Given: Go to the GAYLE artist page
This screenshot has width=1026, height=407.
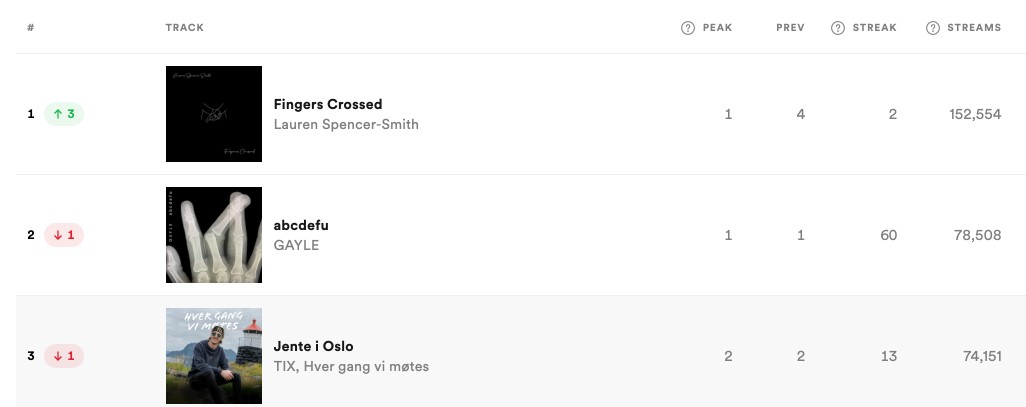Looking at the screenshot, I should (x=296, y=245).
